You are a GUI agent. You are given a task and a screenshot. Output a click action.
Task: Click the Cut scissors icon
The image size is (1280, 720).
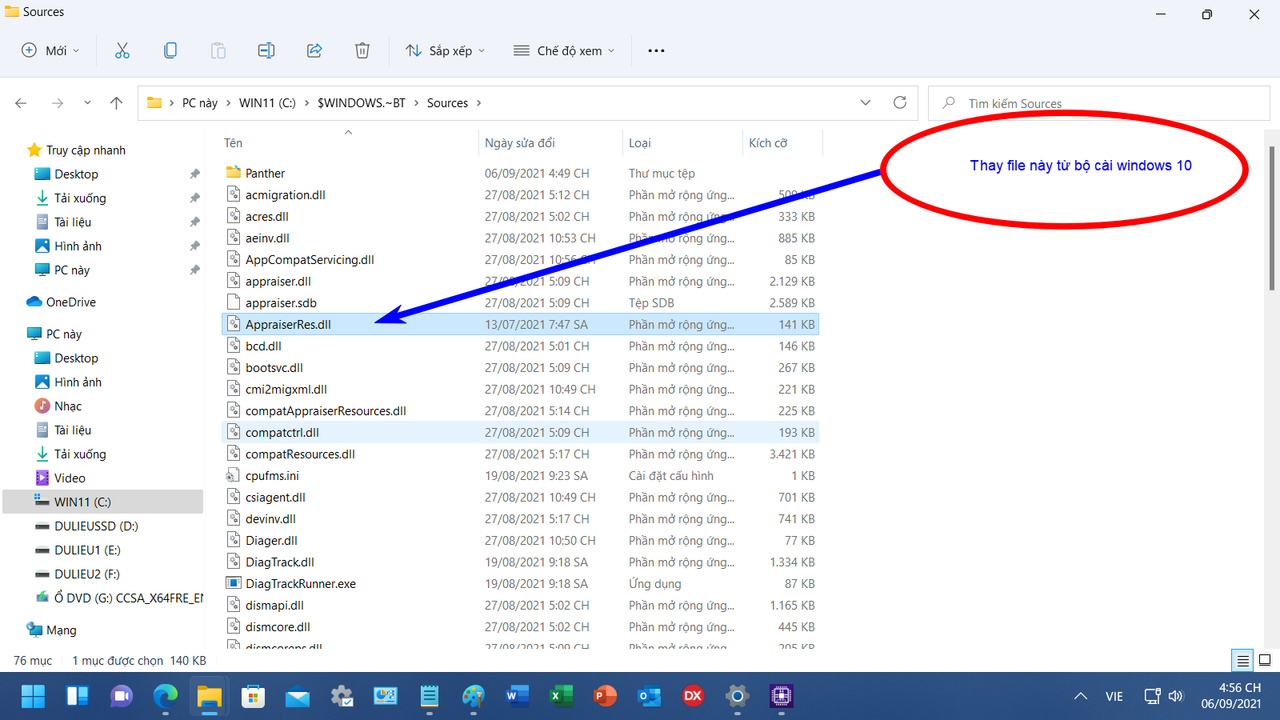coord(122,50)
